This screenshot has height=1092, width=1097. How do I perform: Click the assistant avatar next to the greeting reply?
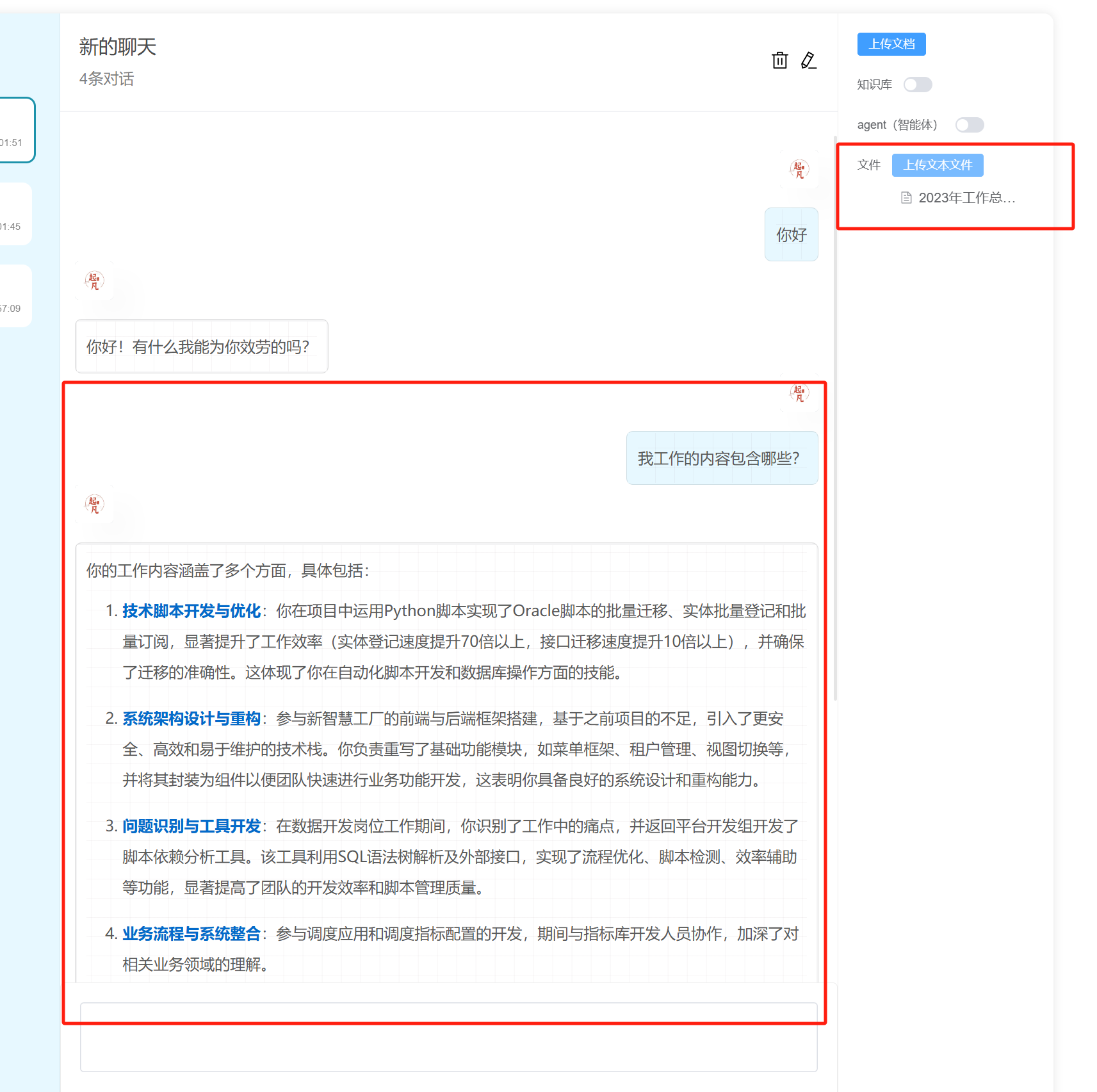pos(93,281)
